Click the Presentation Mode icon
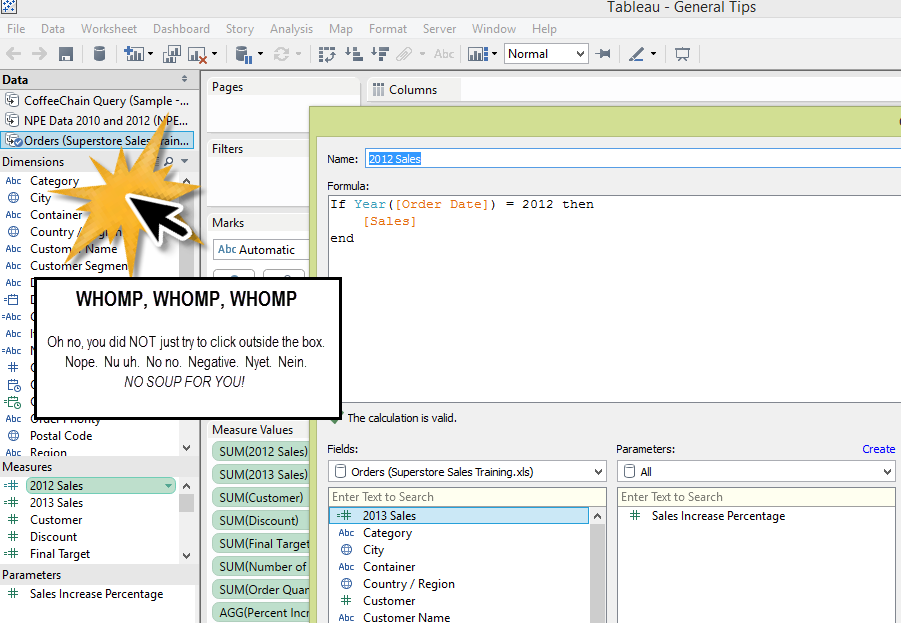The image size is (901, 623). [x=683, y=54]
